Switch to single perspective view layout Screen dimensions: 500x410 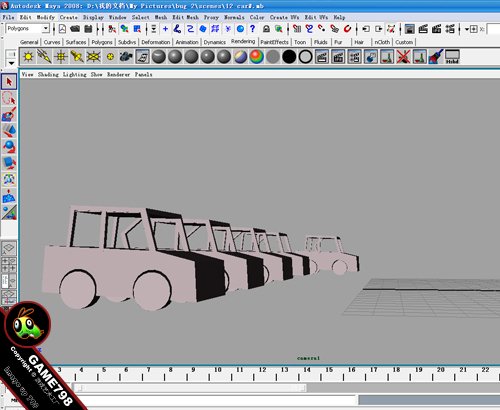click(x=9, y=248)
